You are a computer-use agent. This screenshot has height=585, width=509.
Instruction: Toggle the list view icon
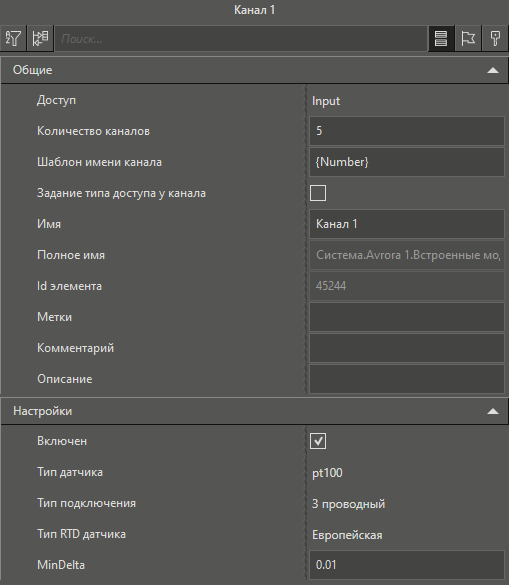[x=441, y=38]
